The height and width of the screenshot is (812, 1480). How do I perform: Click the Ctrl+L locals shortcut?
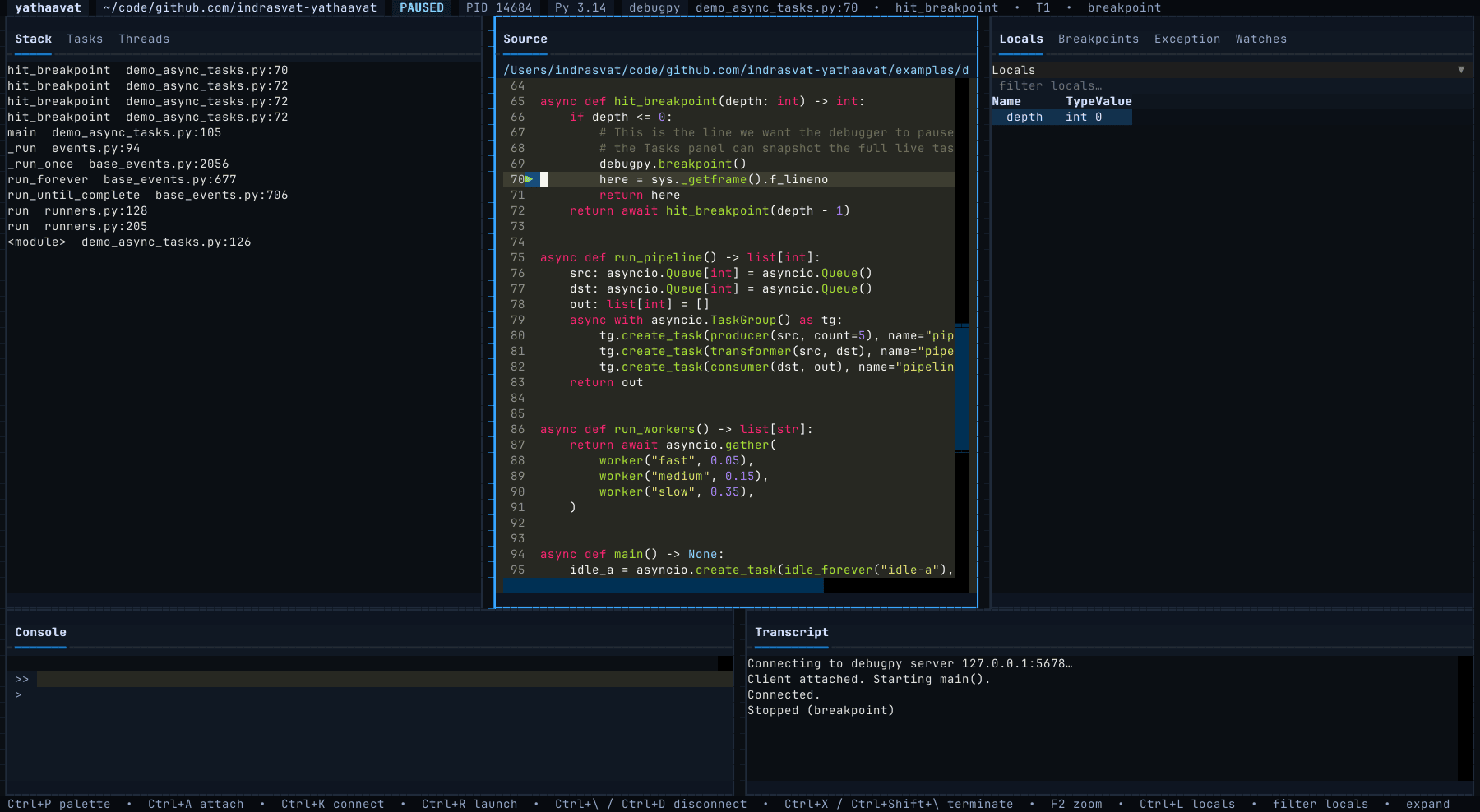tap(1187, 804)
